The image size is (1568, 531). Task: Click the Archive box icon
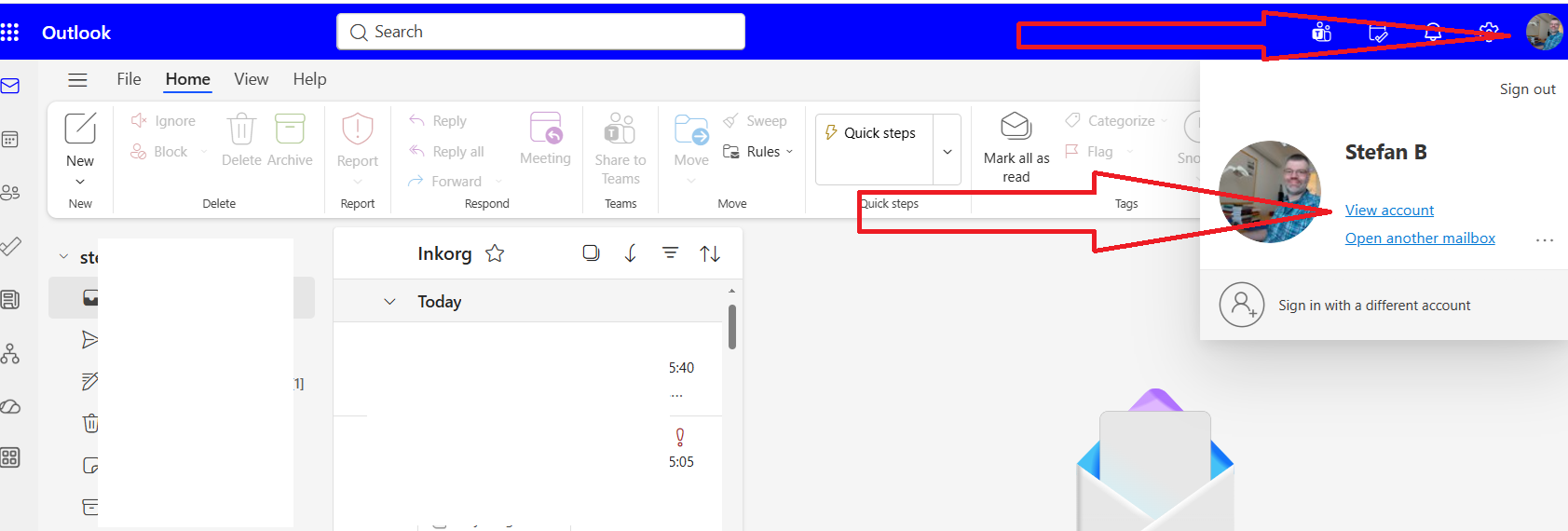tap(290, 129)
